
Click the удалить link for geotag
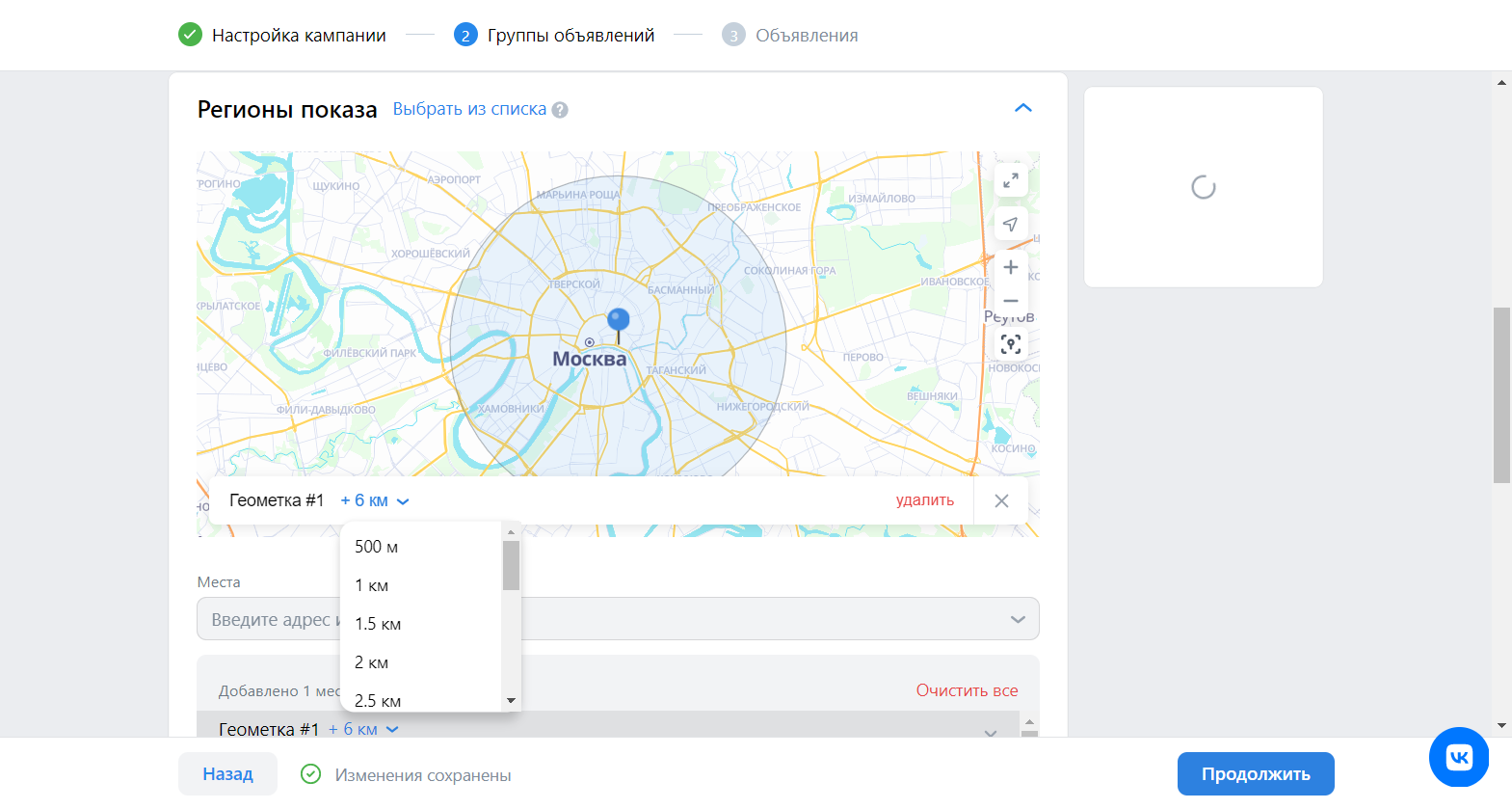click(924, 500)
